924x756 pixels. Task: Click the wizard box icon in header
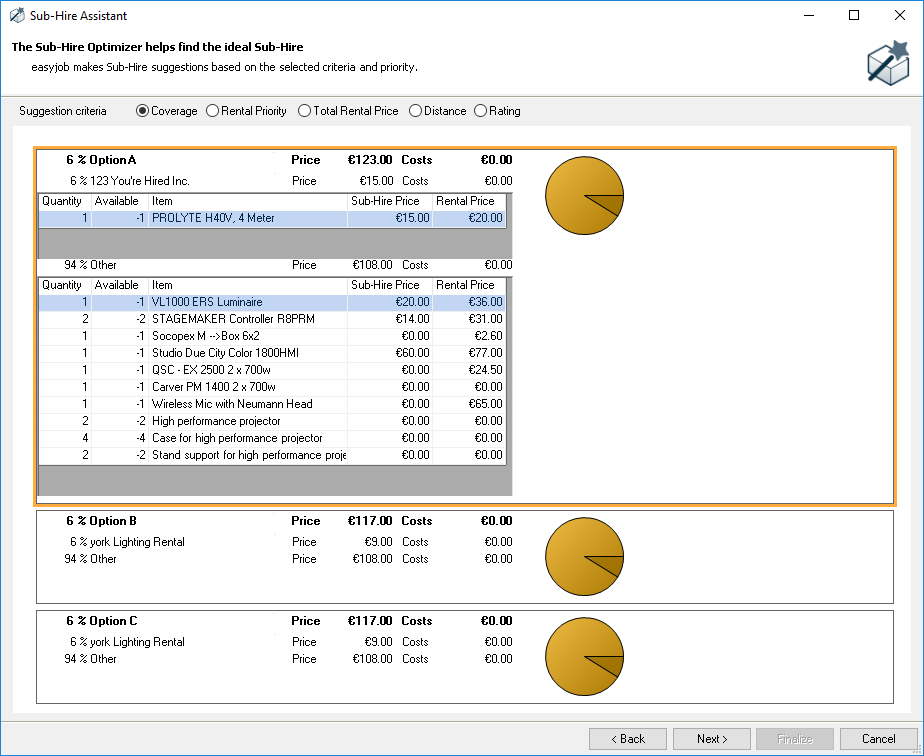[887, 62]
